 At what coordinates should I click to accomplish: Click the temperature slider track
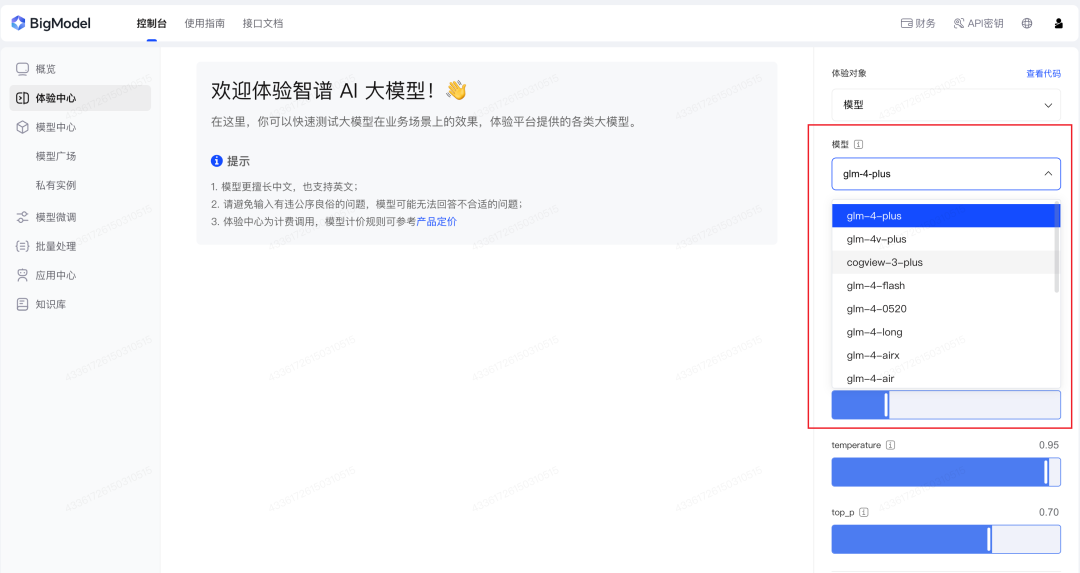[946, 472]
